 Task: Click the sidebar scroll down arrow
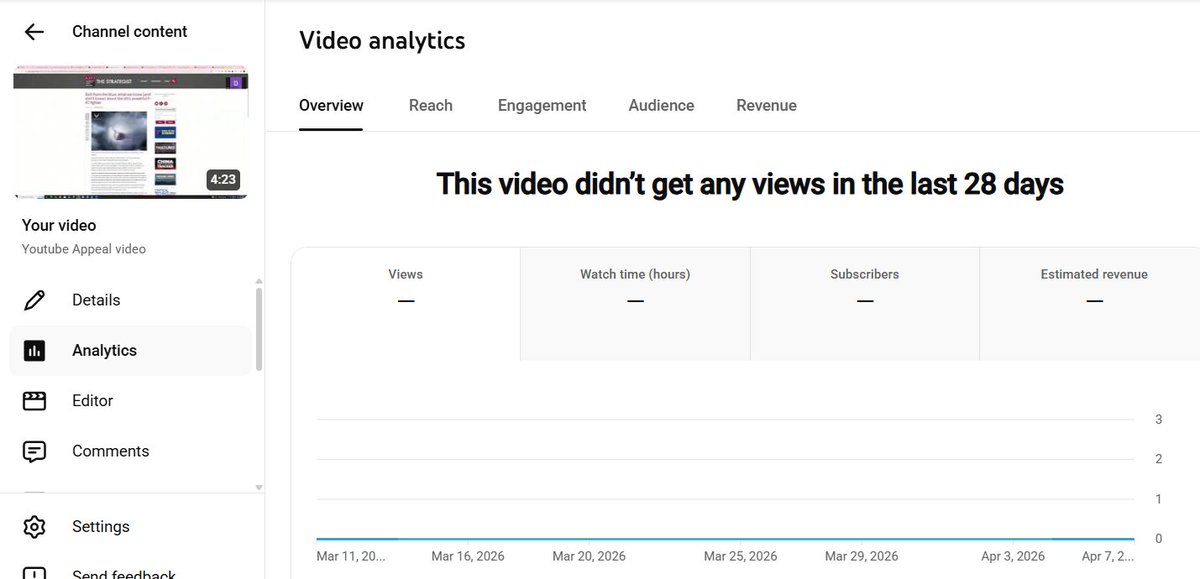tap(259, 487)
